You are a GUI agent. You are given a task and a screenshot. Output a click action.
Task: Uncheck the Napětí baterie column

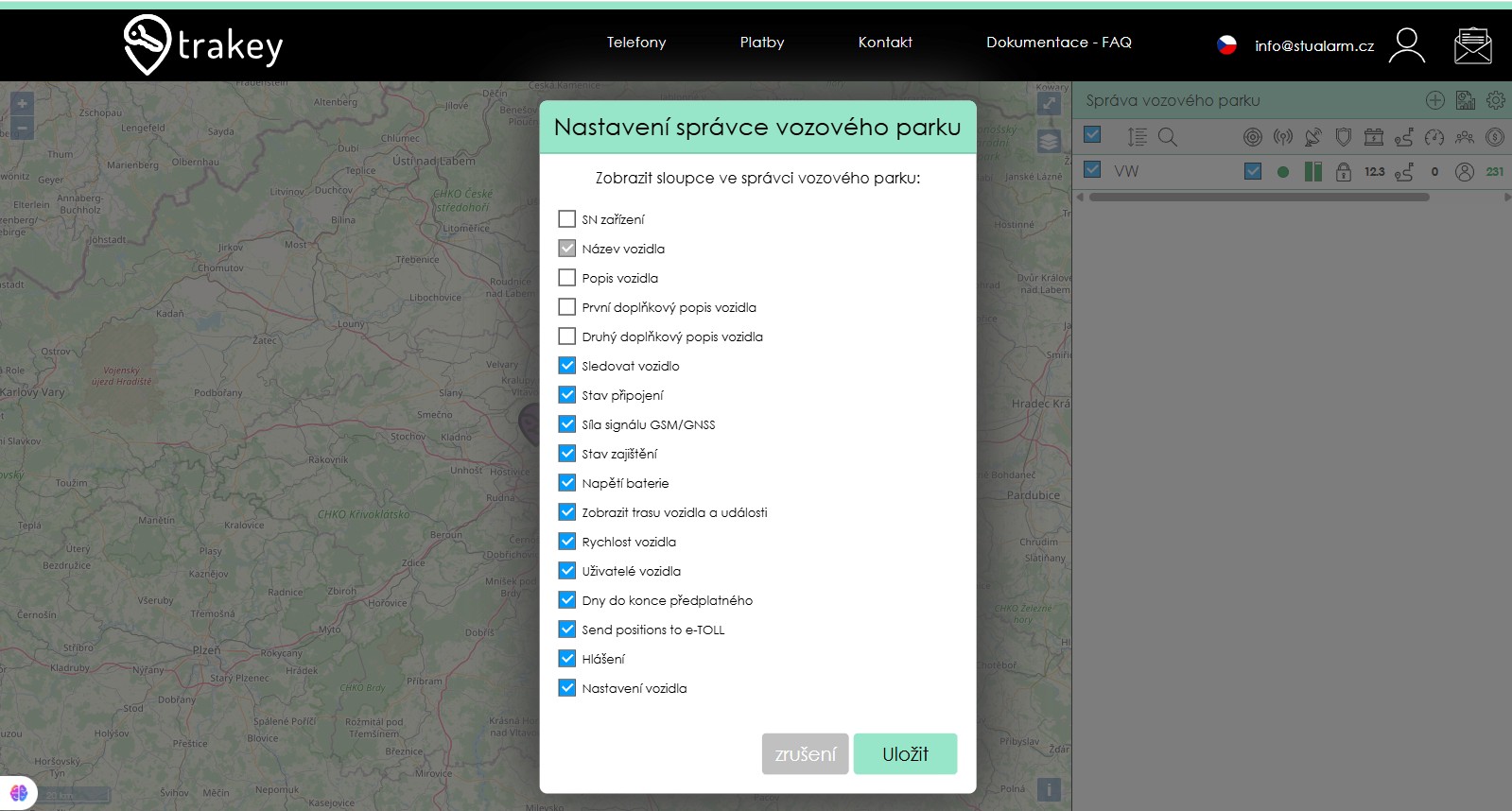(x=567, y=483)
